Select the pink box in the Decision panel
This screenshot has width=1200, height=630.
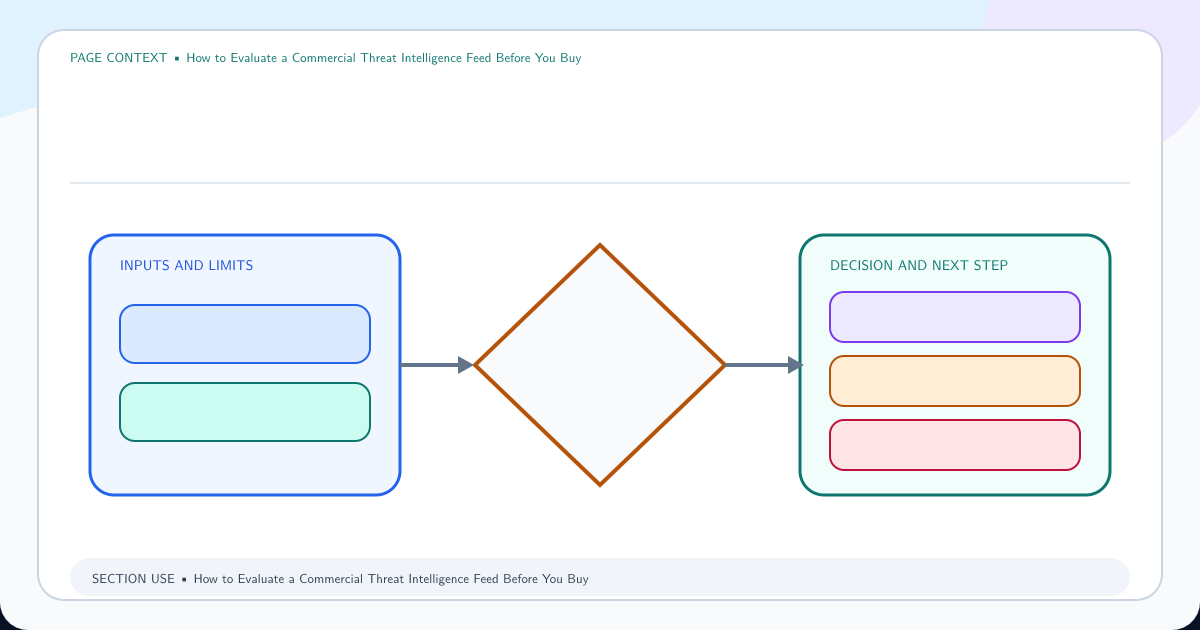tap(955, 445)
